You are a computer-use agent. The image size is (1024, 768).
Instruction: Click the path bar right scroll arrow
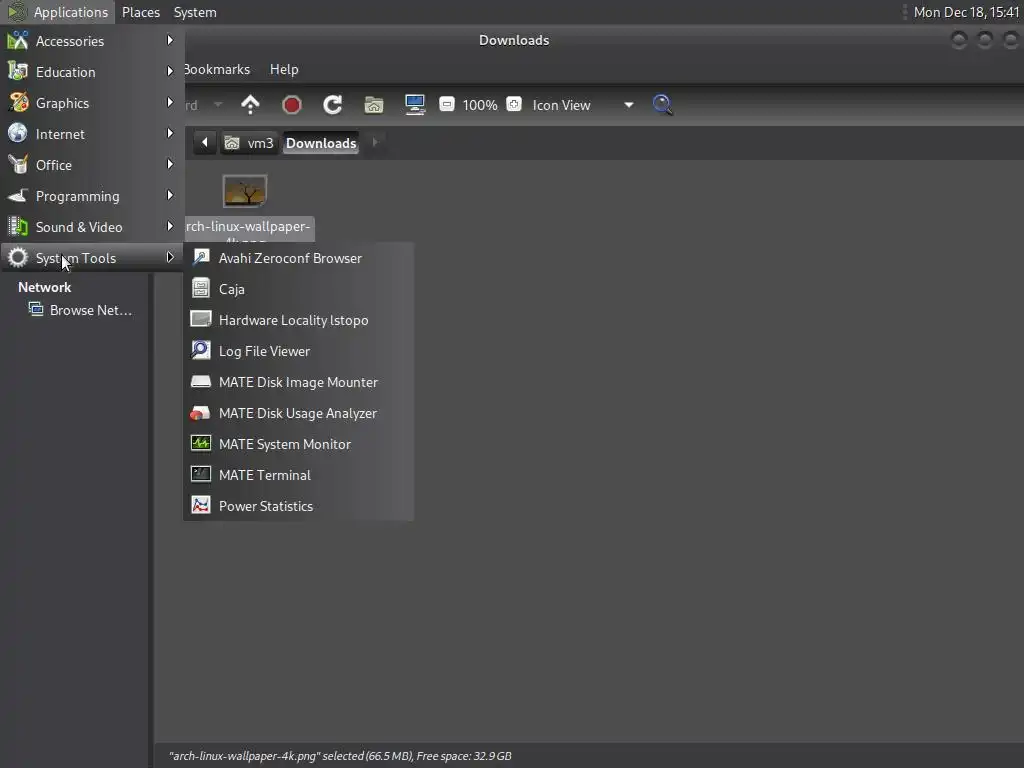(x=374, y=142)
